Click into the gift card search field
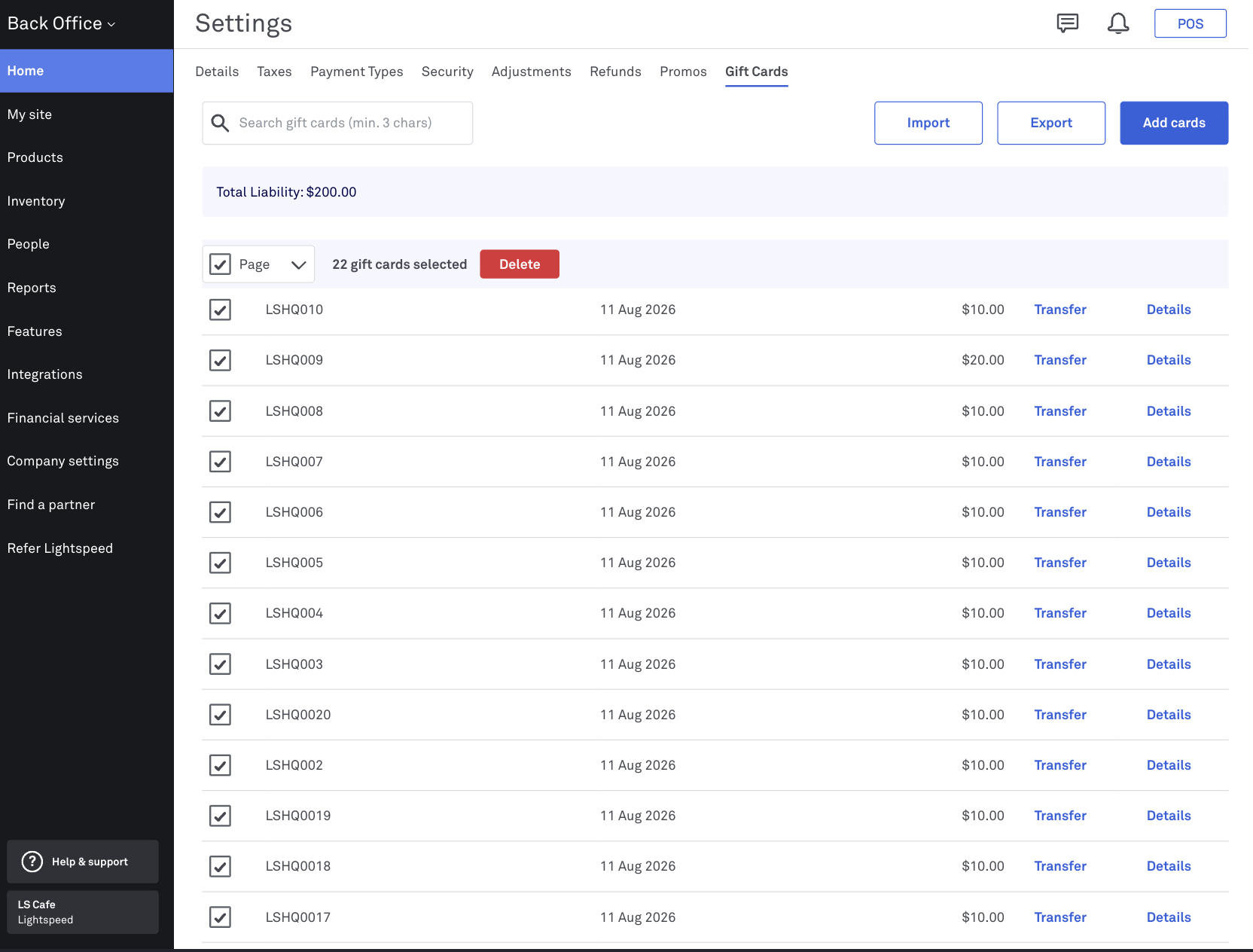 (x=337, y=123)
